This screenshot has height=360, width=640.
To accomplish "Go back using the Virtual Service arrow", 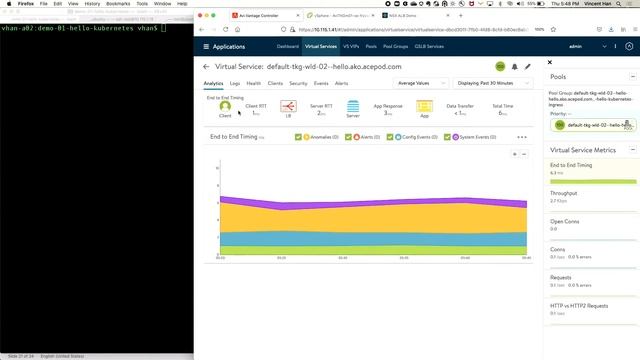I will point(206,67).
